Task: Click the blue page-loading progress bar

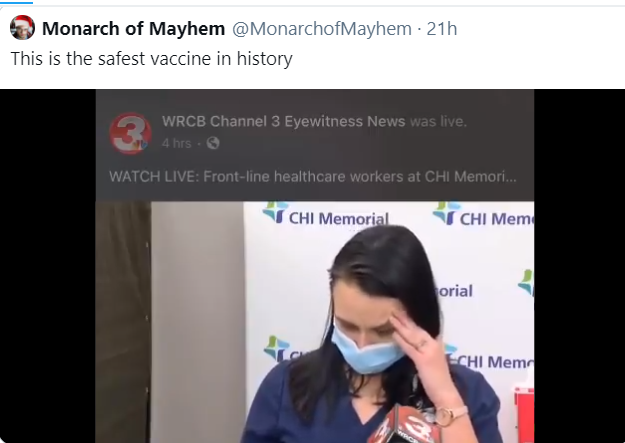Action: click(16, 2)
